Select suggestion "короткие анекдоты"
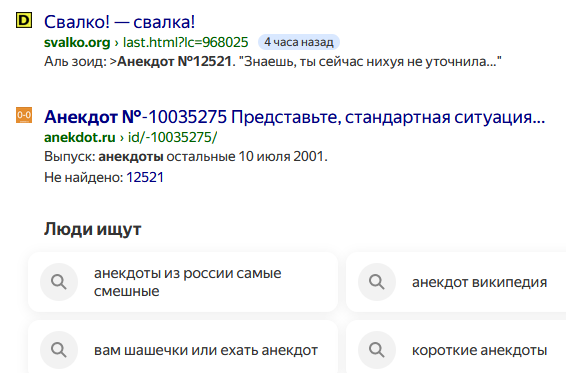The image size is (566, 373). click(x=456, y=347)
